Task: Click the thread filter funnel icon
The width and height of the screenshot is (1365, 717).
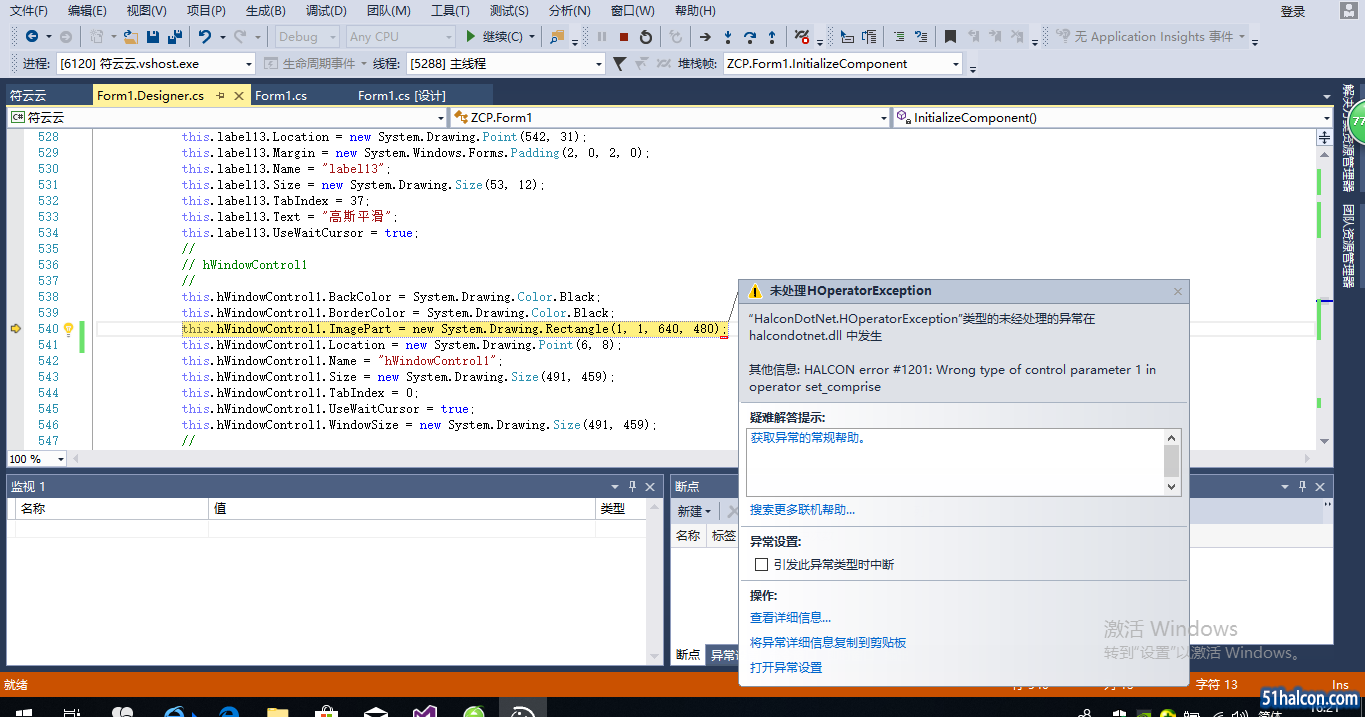Action: [x=620, y=64]
